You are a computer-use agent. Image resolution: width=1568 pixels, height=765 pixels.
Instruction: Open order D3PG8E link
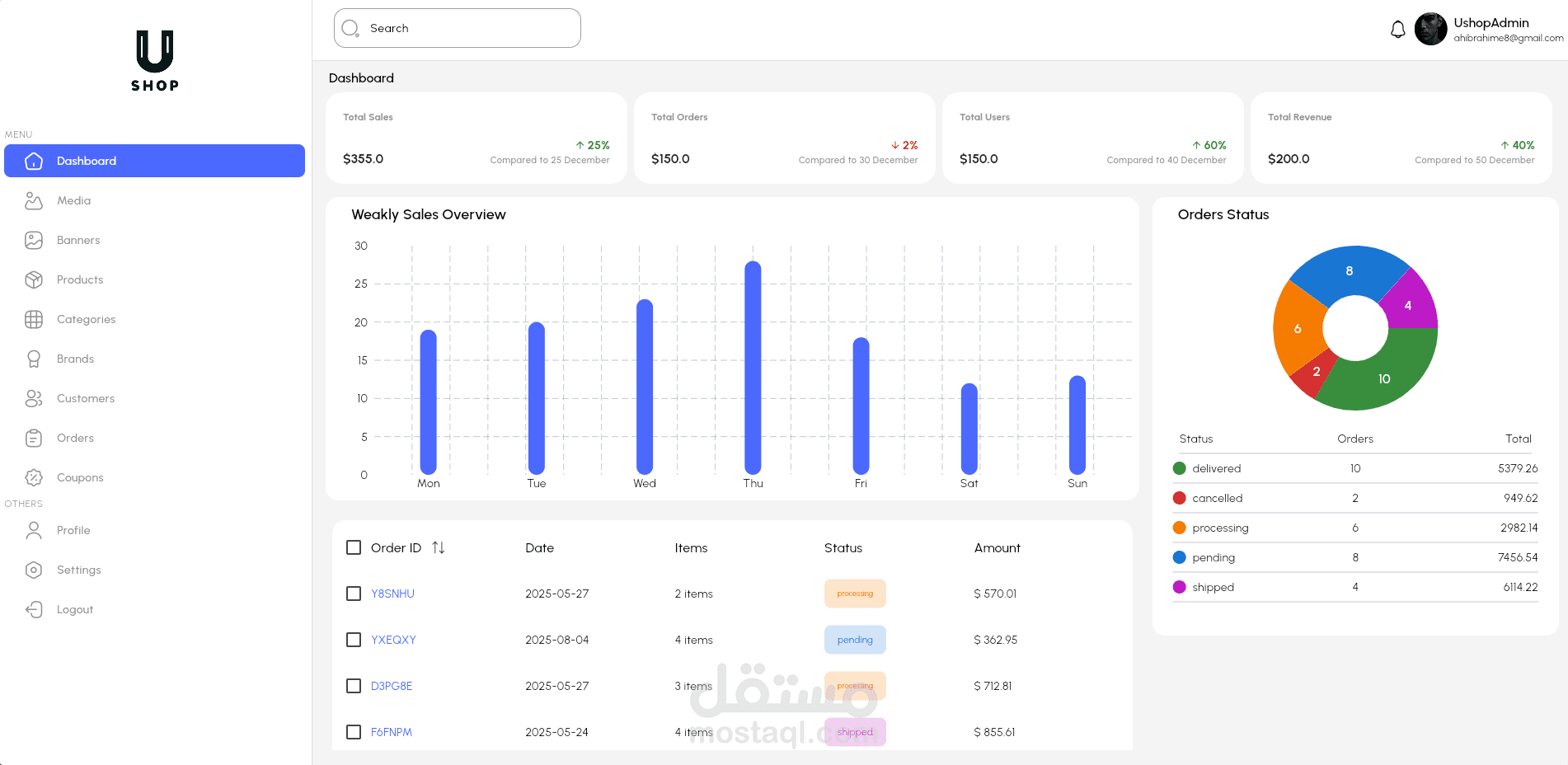[392, 685]
